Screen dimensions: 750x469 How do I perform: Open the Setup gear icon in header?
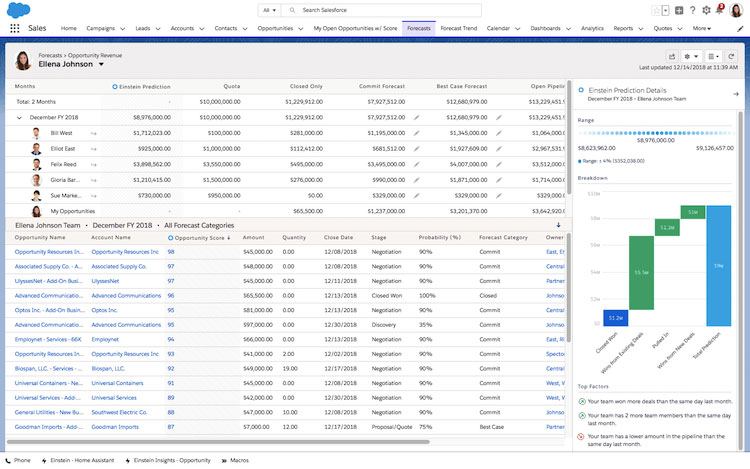coord(706,10)
